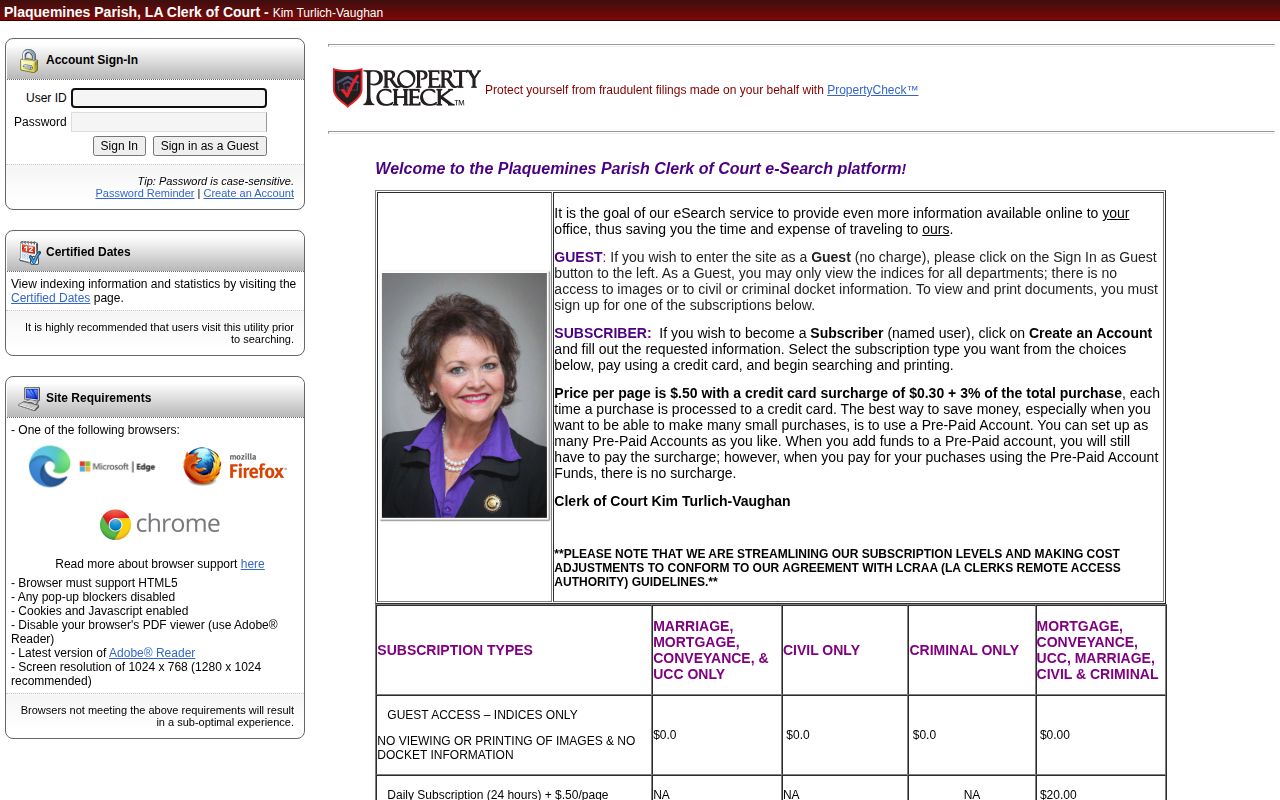Click the 'CRIMINAL ONLY' column header

[964, 650]
